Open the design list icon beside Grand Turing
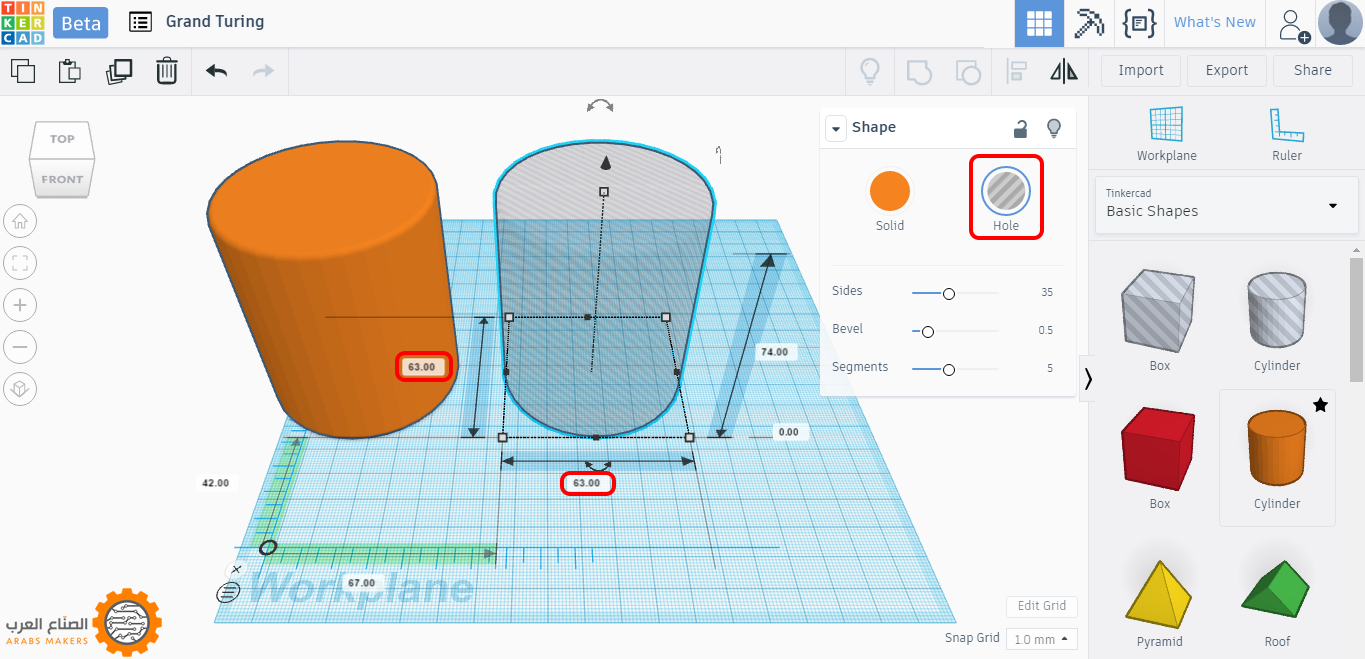This screenshot has width=1365, height=659. click(141, 21)
